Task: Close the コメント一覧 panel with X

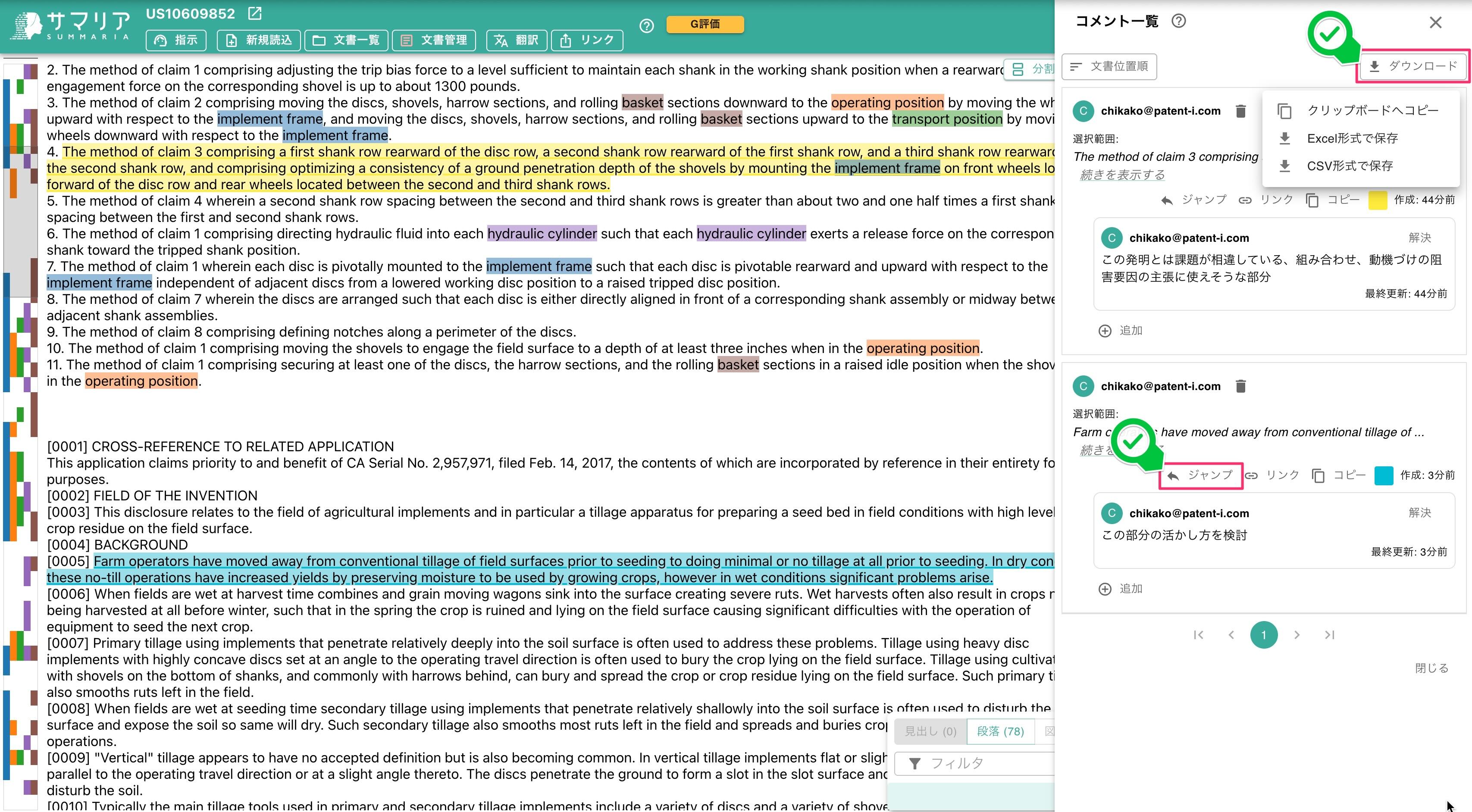Action: (x=1435, y=22)
